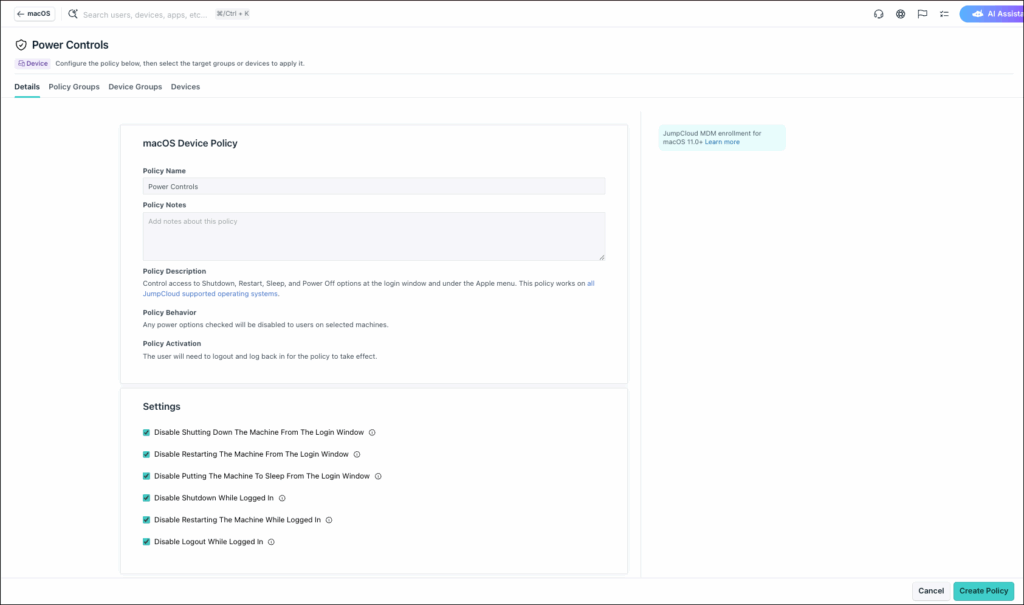
Task: Click the Cancel button
Action: click(931, 591)
